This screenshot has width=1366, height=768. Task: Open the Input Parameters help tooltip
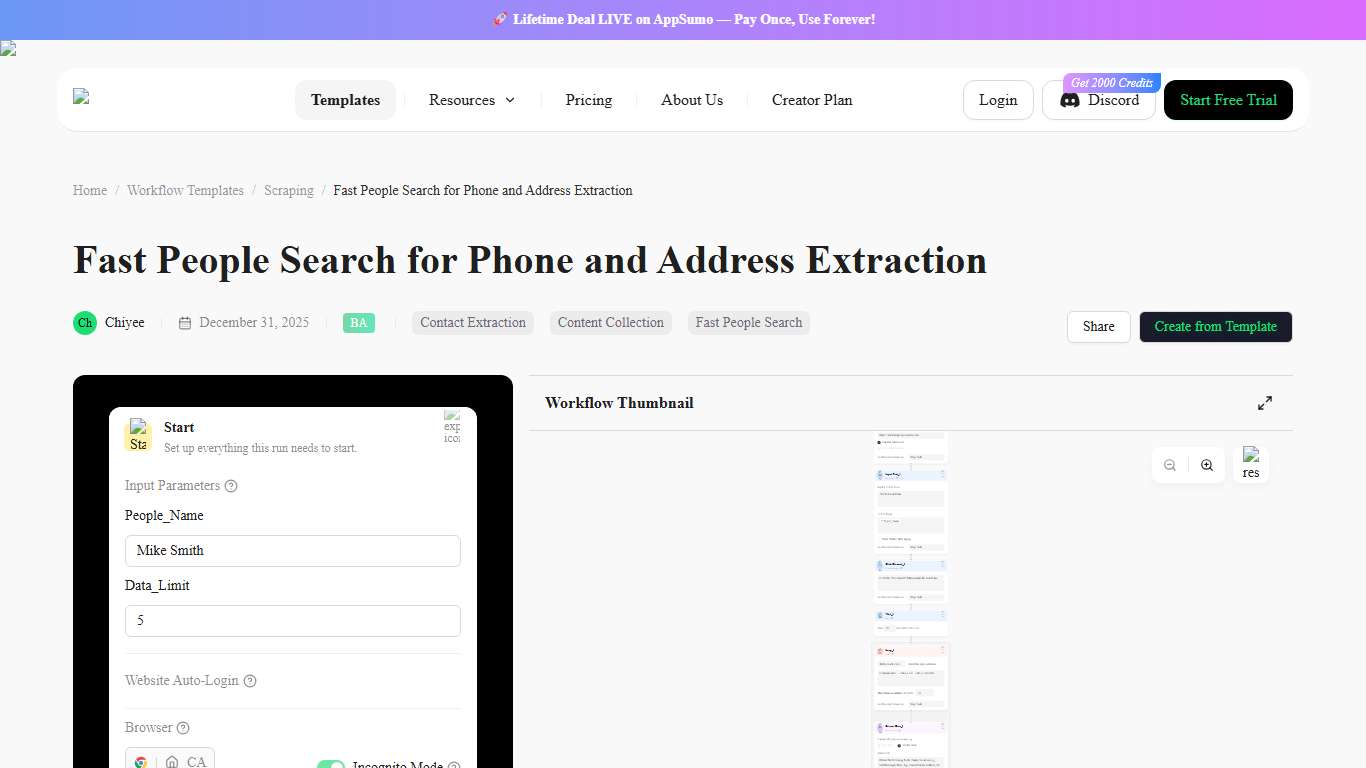pyautogui.click(x=231, y=485)
